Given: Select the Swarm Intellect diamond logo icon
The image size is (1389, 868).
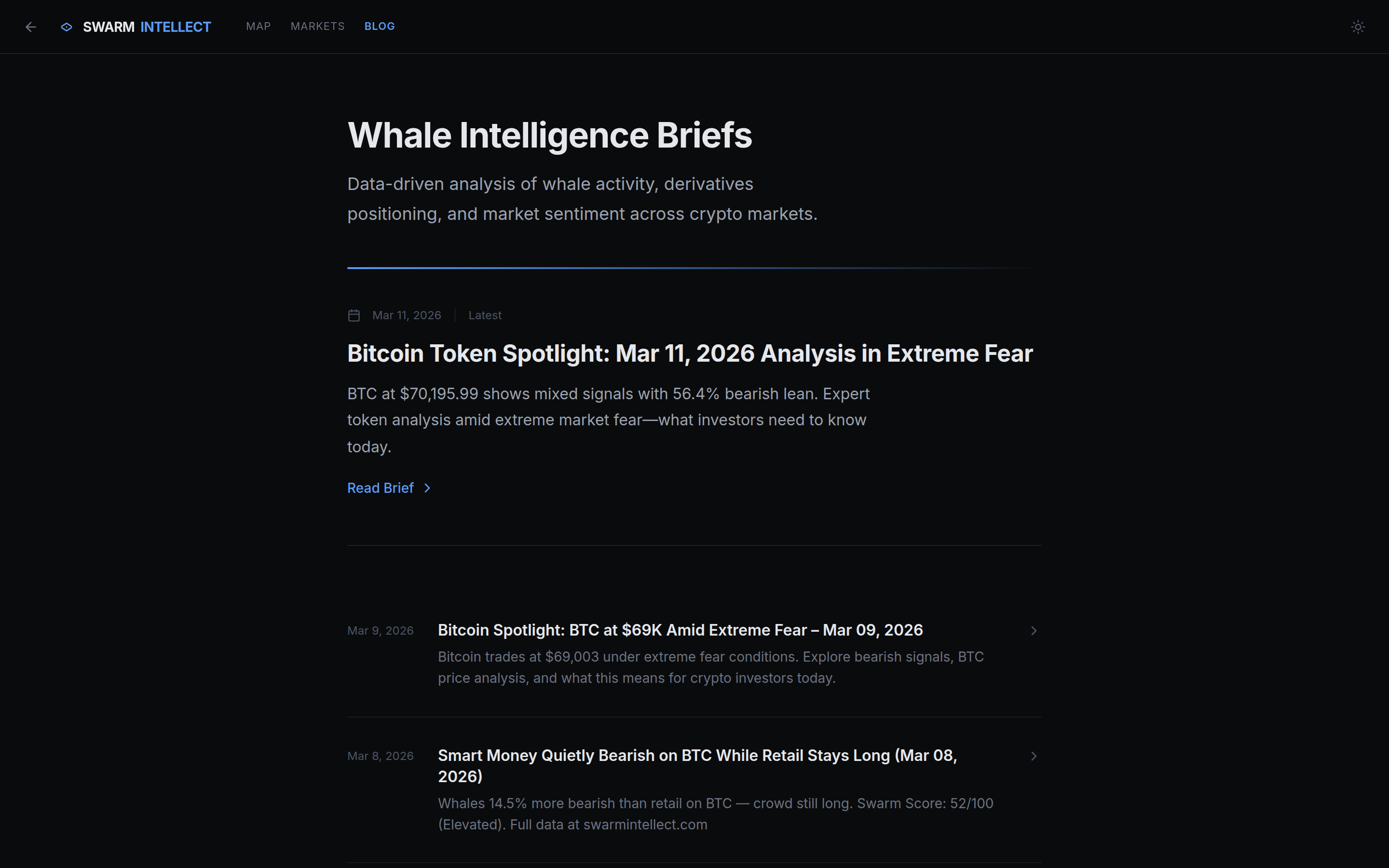Looking at the screenshot, I should pyautogui.click(x=67, y=27).
